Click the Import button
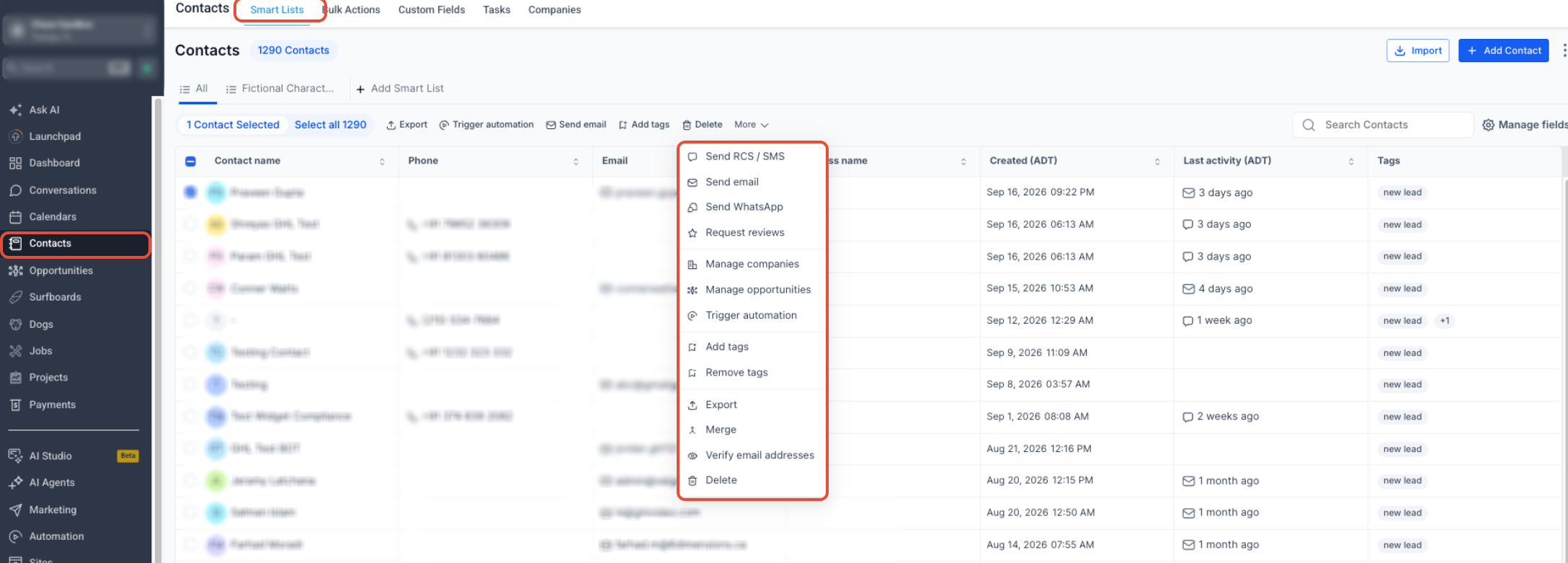This screenshot has height=563, width=1568. point(1417,50)
